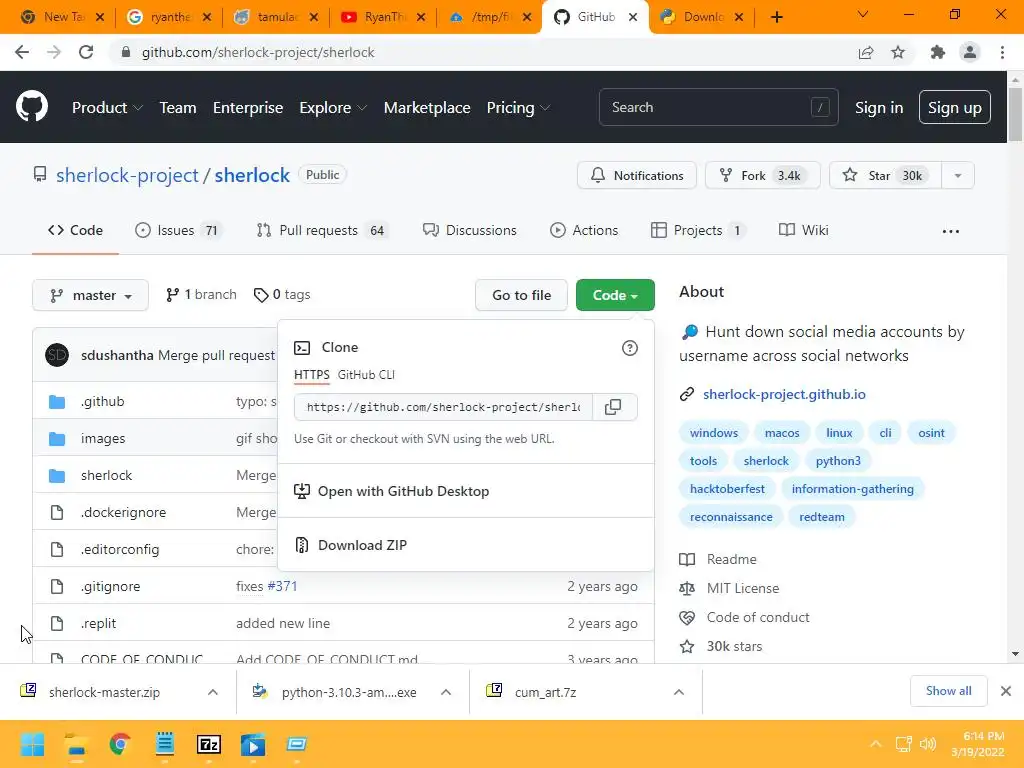The image size is (1024, 768).
Task: Click Sign in link
Action: [879, 108]
